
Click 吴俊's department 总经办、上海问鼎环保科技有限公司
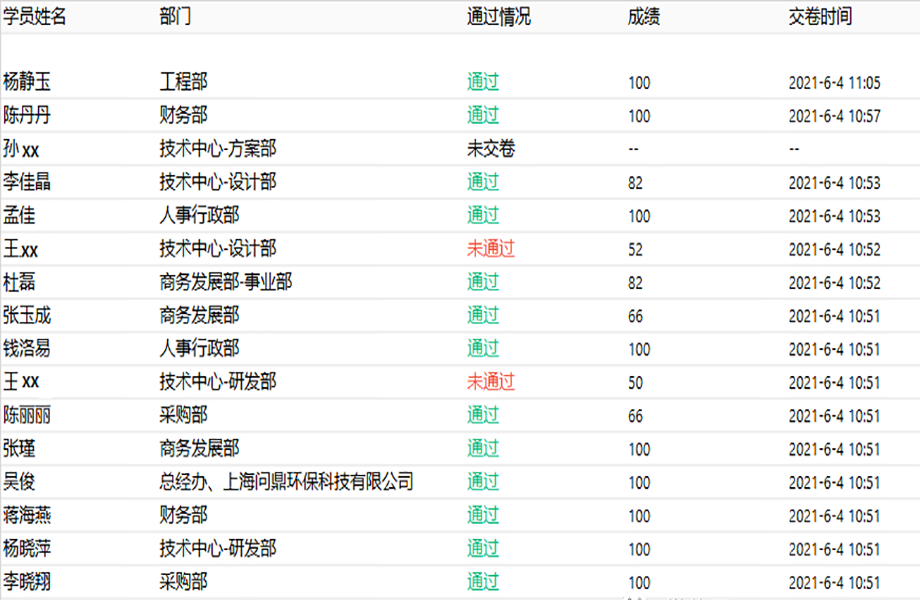(286, 482)
